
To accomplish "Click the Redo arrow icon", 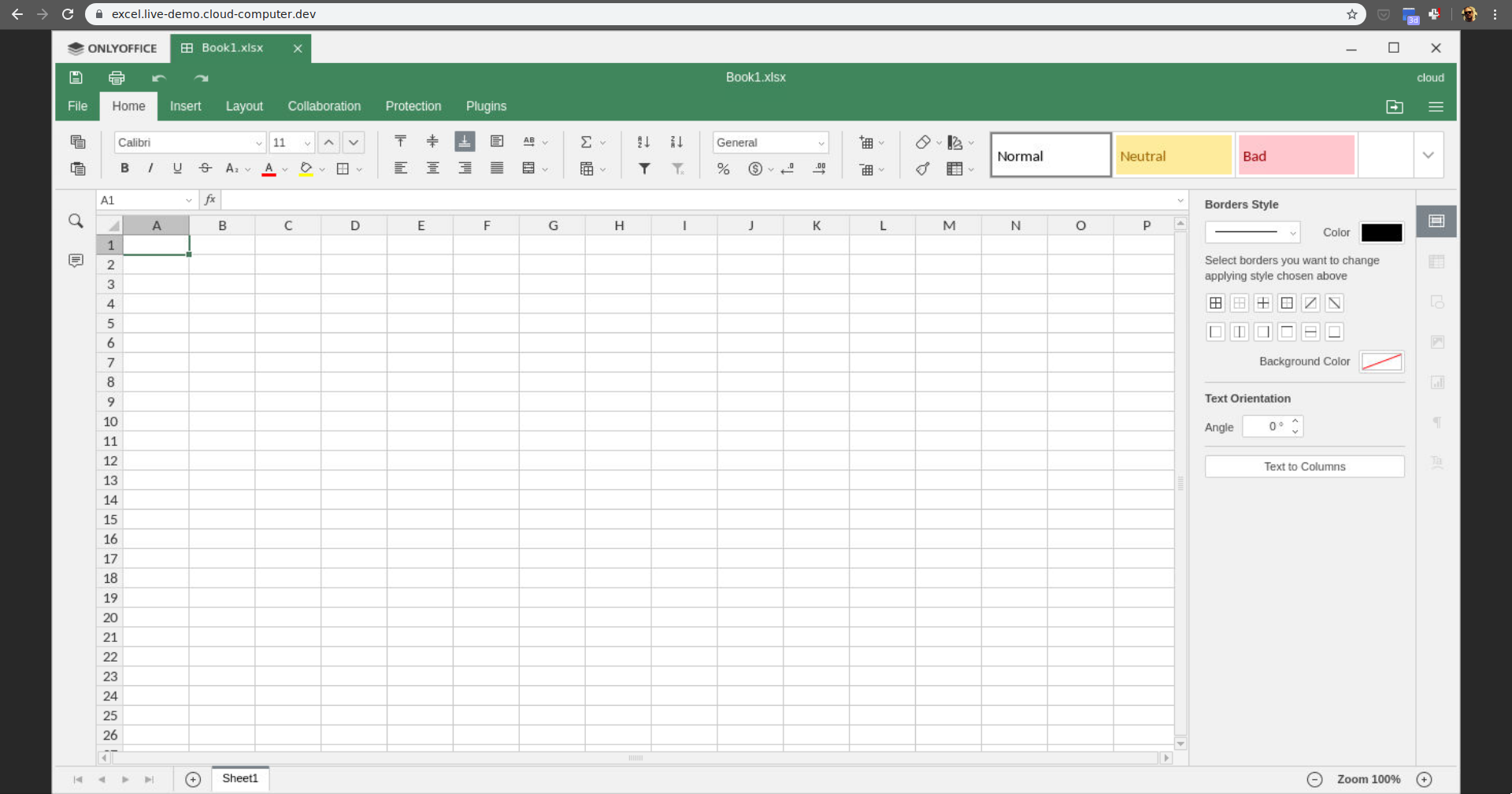I will (201, 77).
